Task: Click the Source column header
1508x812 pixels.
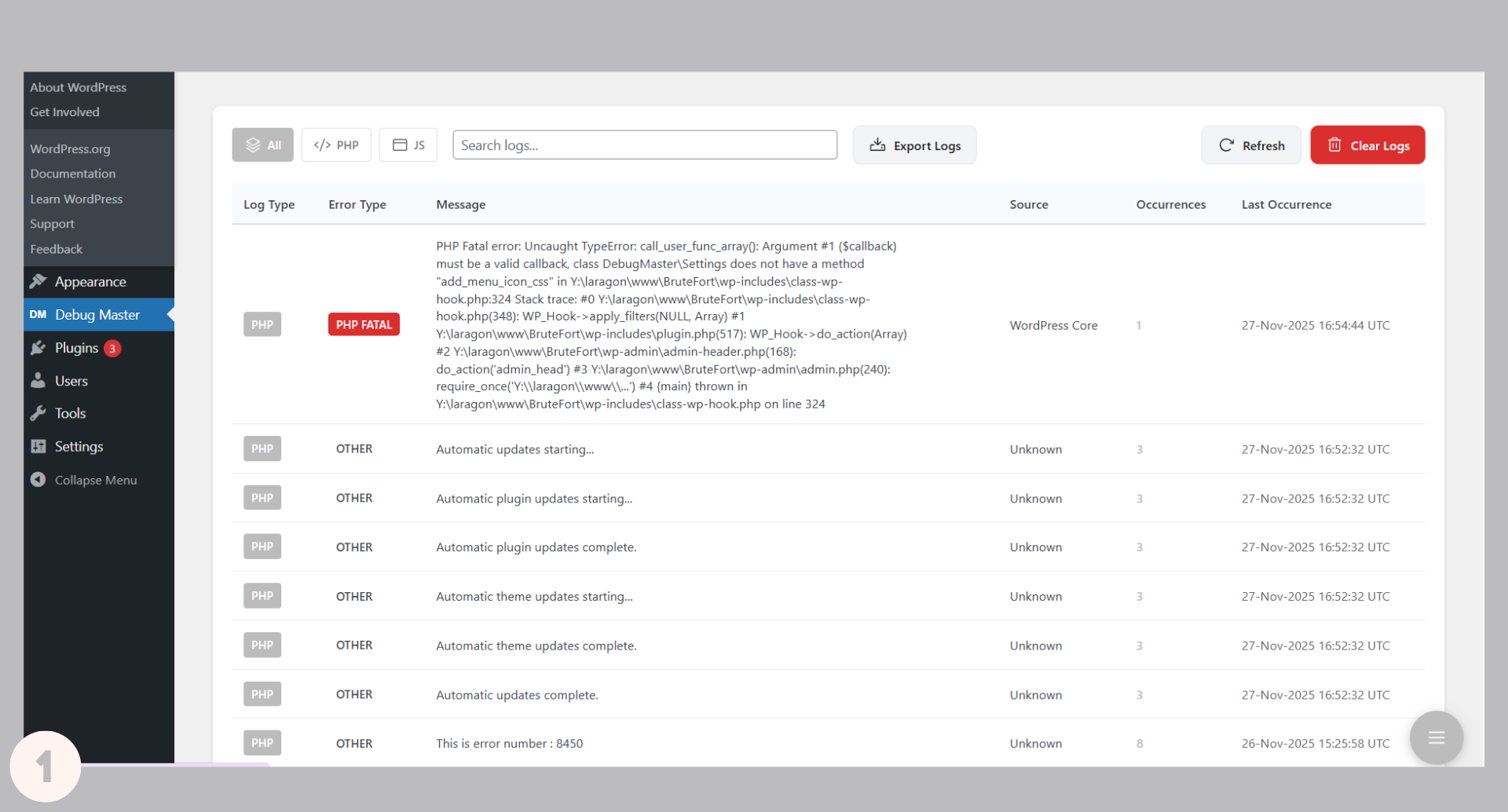Action: pyautogui.click(x=1028, y=204)
